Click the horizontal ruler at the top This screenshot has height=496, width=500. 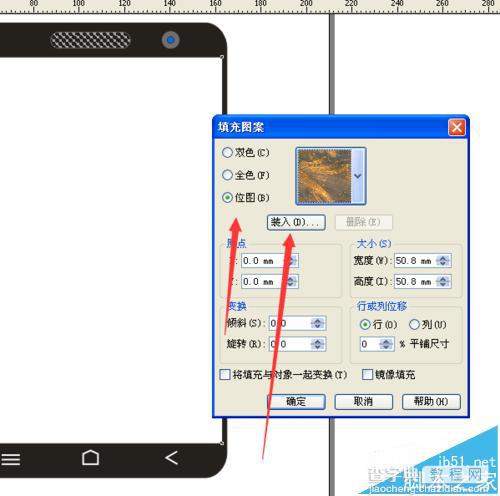coord(250,7)
